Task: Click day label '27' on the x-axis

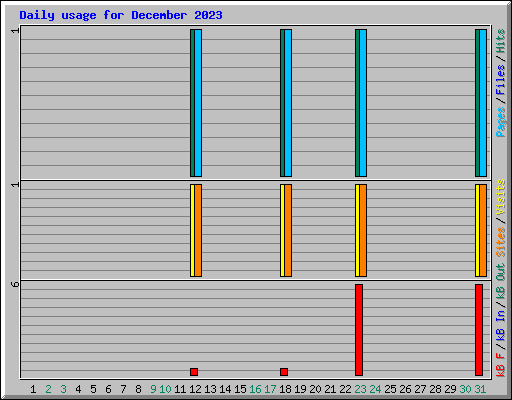Action: [x=420, y=389]
